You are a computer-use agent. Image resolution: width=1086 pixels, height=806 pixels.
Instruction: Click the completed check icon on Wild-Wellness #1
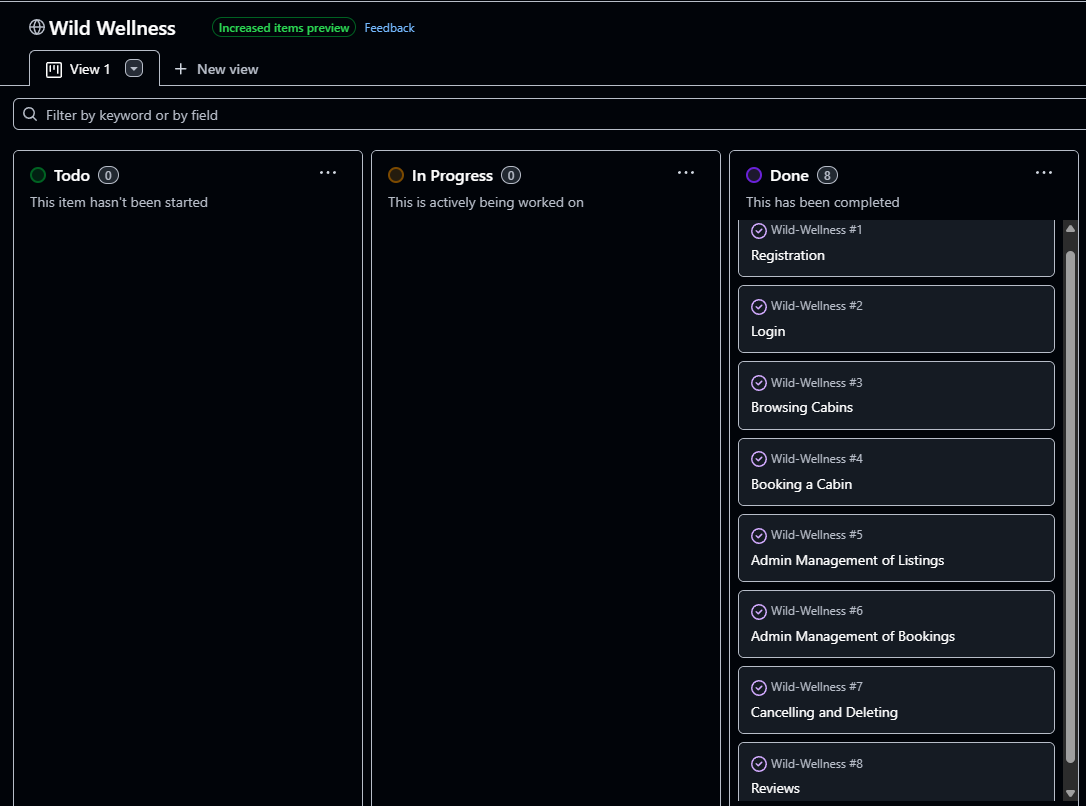click(759, 231)
